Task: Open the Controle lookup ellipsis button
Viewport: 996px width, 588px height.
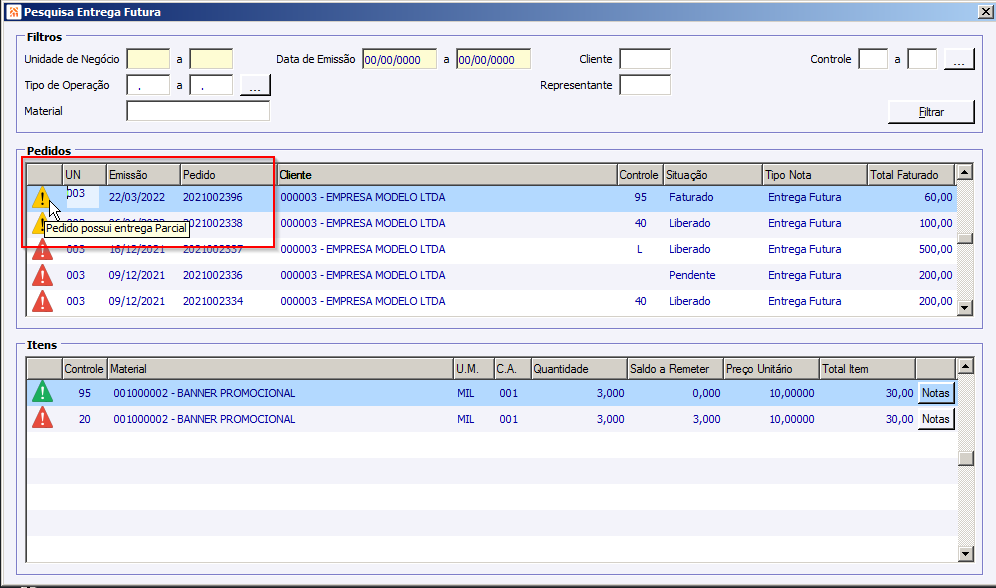Action: 958,60
